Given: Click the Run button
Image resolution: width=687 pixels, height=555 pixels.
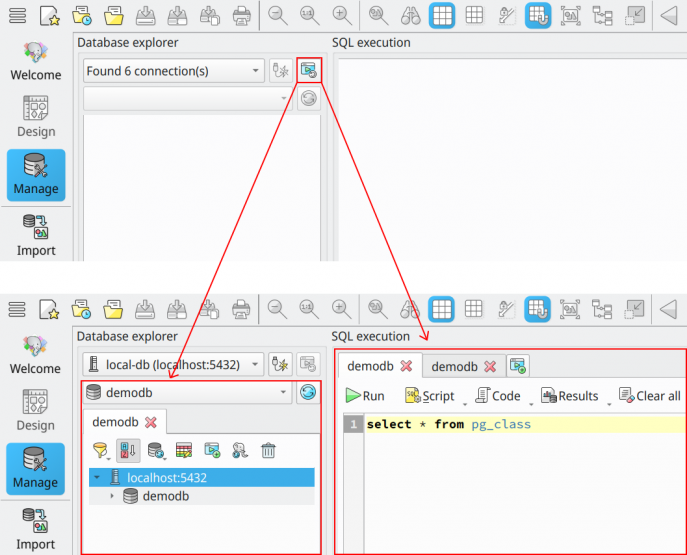Looking at the screenshot, I should (365, 396).
